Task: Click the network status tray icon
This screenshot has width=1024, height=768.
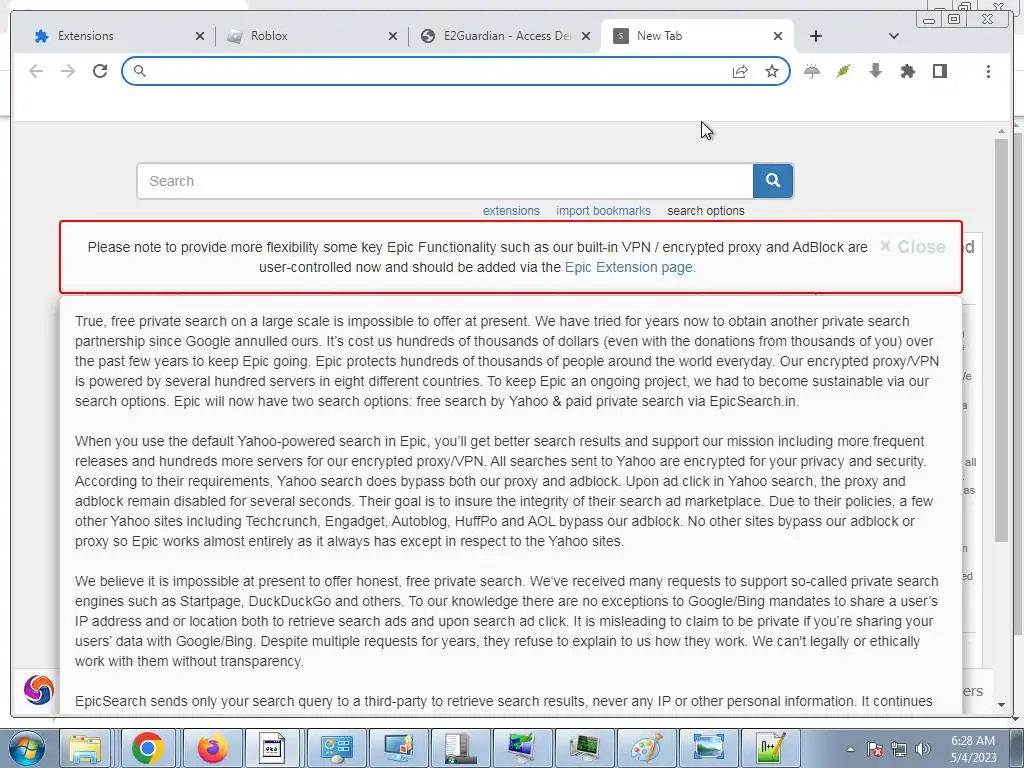Action: click(x=899, y=750)
